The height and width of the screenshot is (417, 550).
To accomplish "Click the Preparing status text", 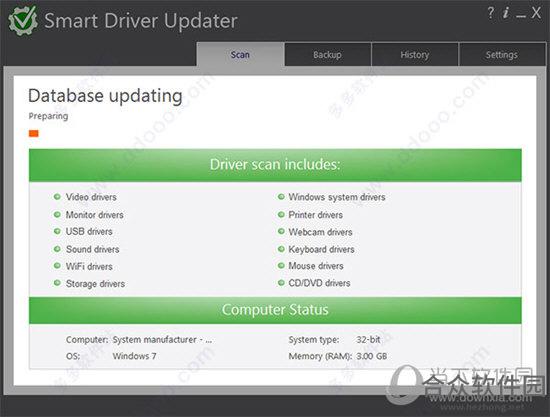I will (48, 116).
